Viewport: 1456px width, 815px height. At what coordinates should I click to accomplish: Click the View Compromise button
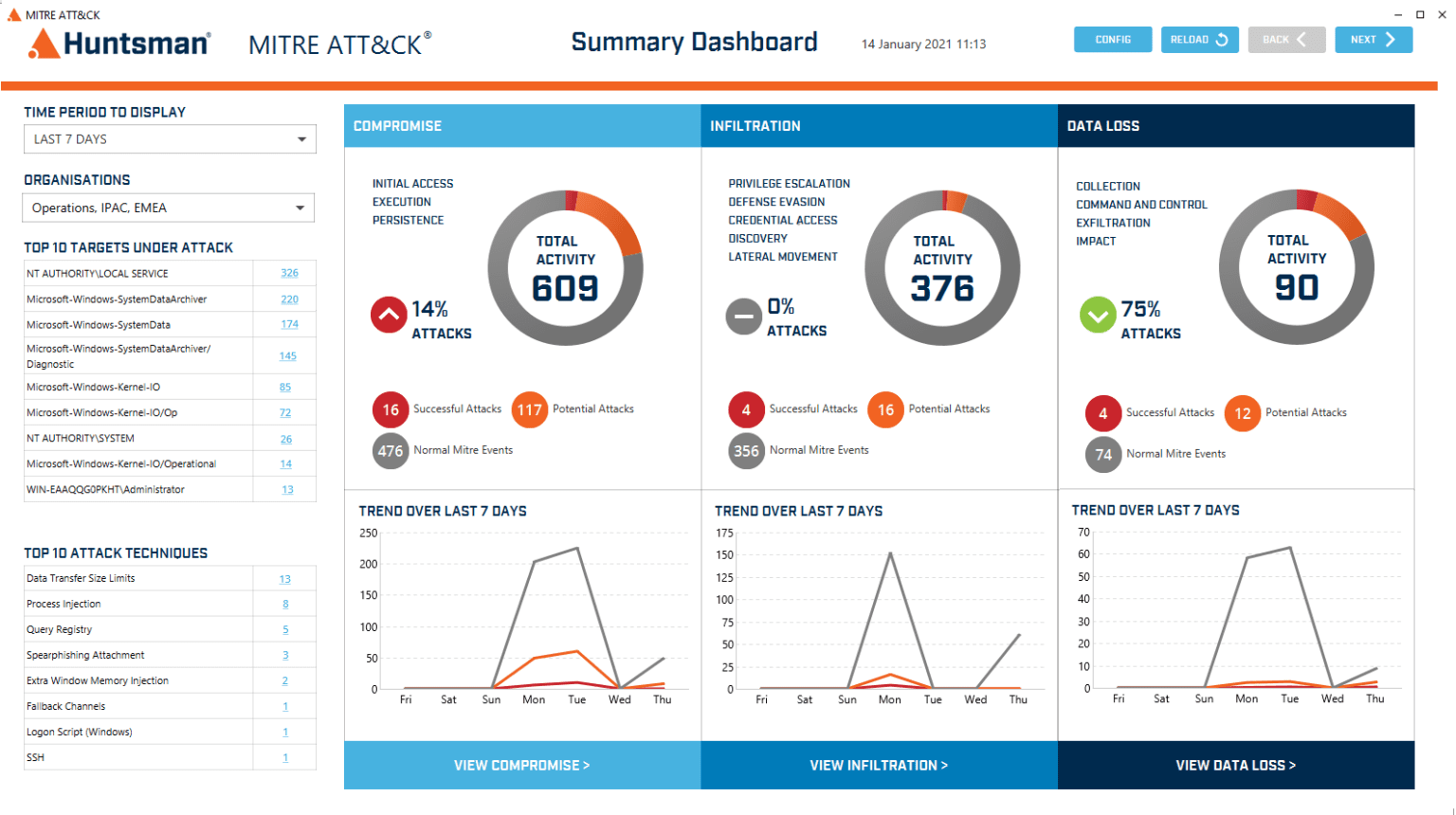tap(522, 765)
